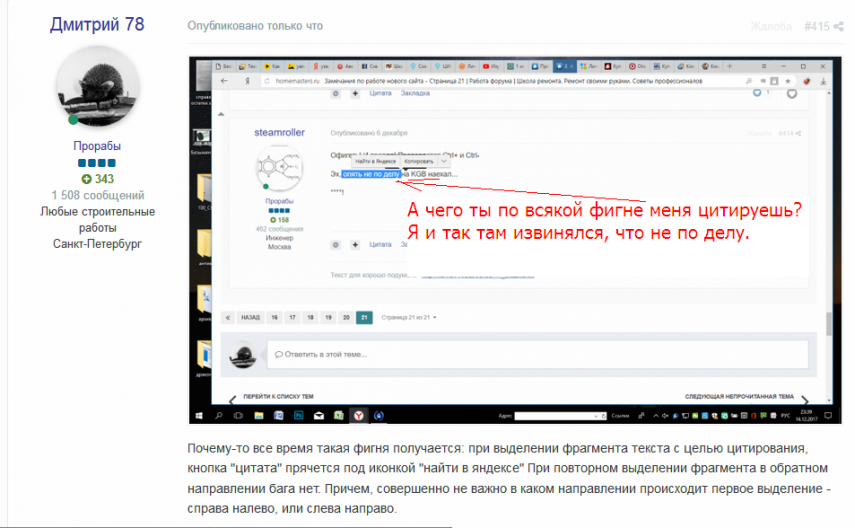The width and height of the screenshot is (855, 528).
Task: In embedded screenshot, click steamroller post gear icon
Action: point(336,245)
